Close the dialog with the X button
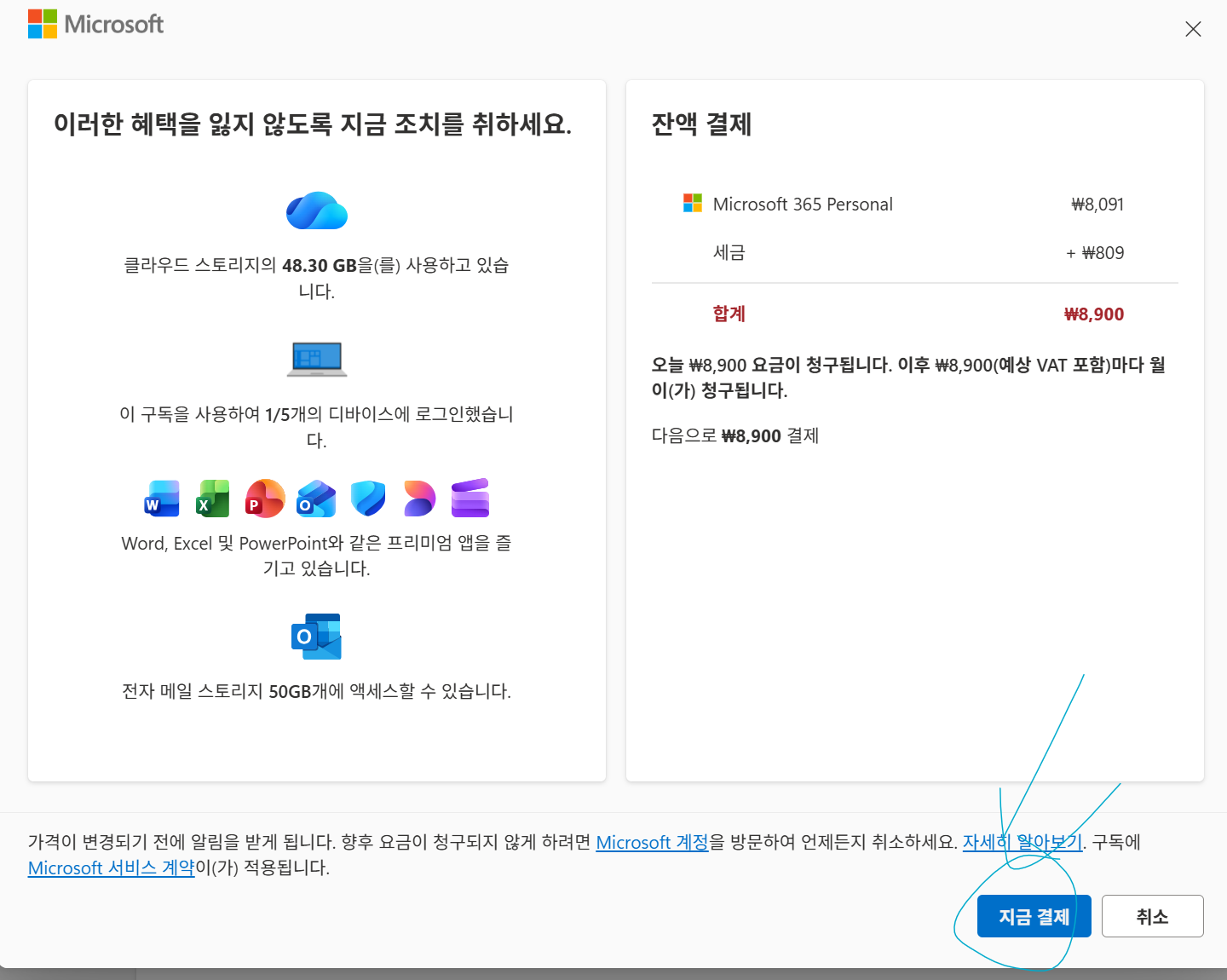The height and width of the screenshot is (980, 1227). click(x=1193, y=29)
